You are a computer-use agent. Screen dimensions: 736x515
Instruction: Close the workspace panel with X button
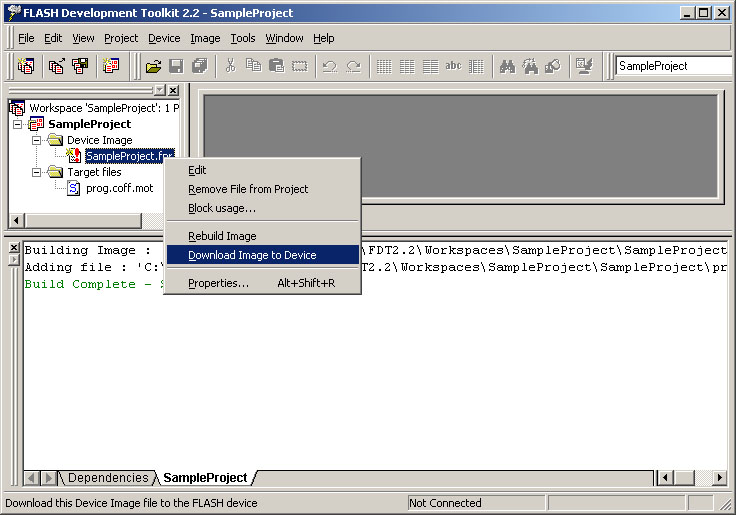tap(173, 90)
